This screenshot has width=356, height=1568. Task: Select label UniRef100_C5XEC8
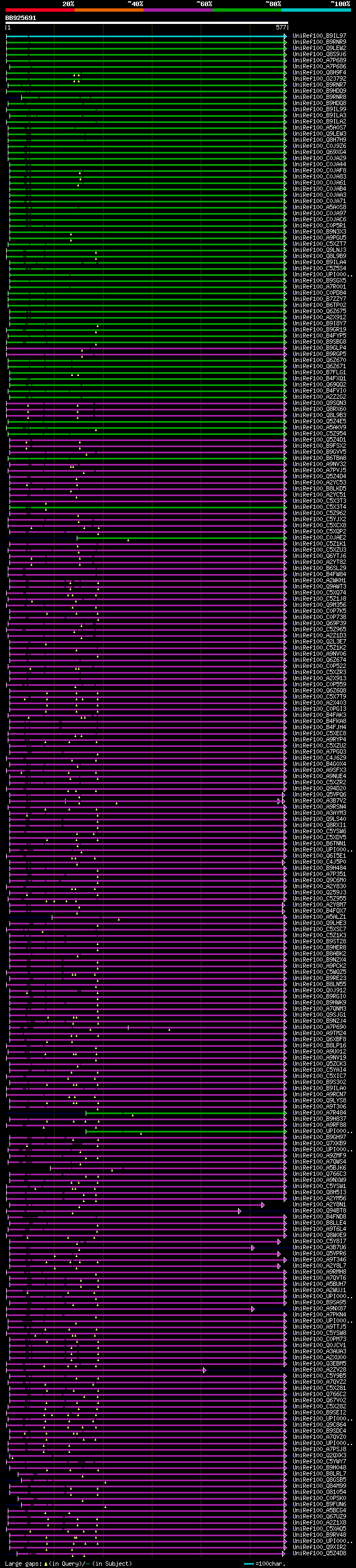pyautogui.click(x=319, y=733)
